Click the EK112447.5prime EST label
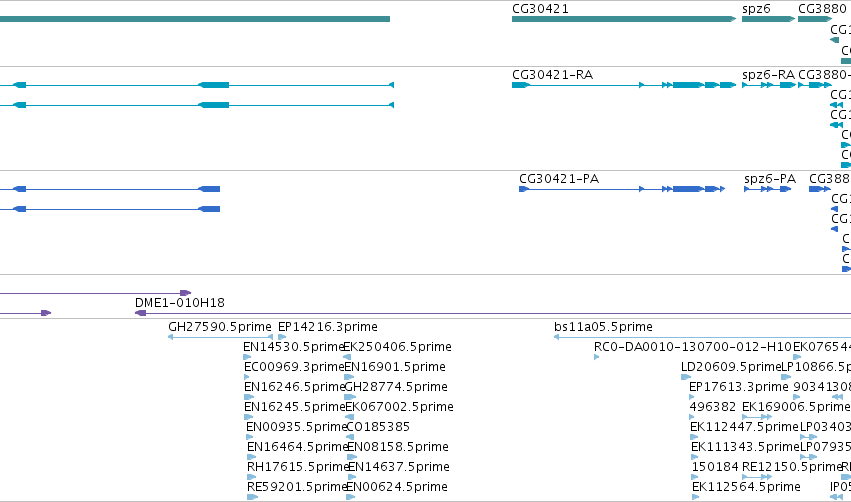Viewport: 851px width, 502px height. click(x=744, y=427)
